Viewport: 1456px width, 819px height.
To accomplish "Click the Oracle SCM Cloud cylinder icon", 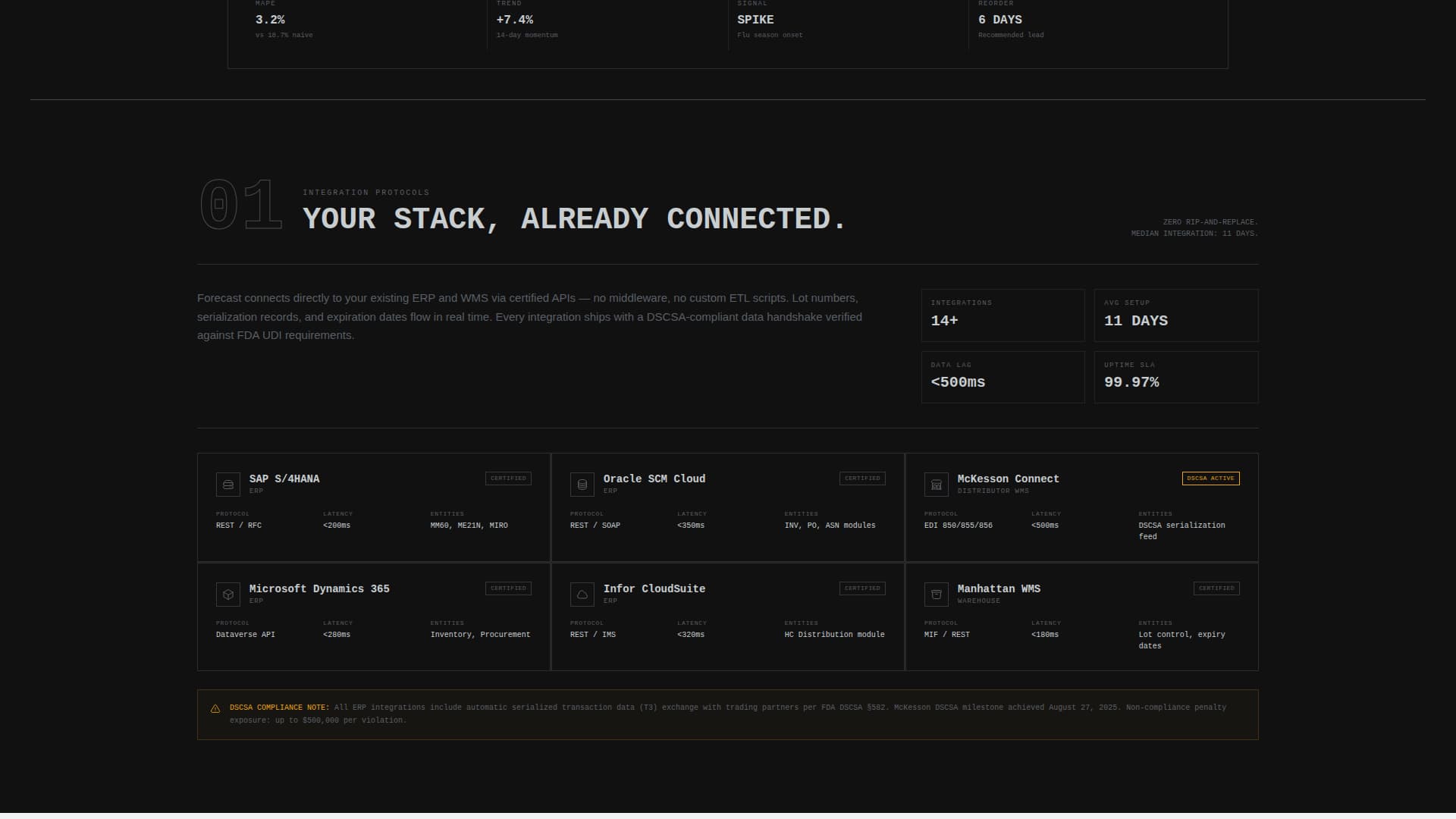I will pyautogui.click(x=582, y=485).
